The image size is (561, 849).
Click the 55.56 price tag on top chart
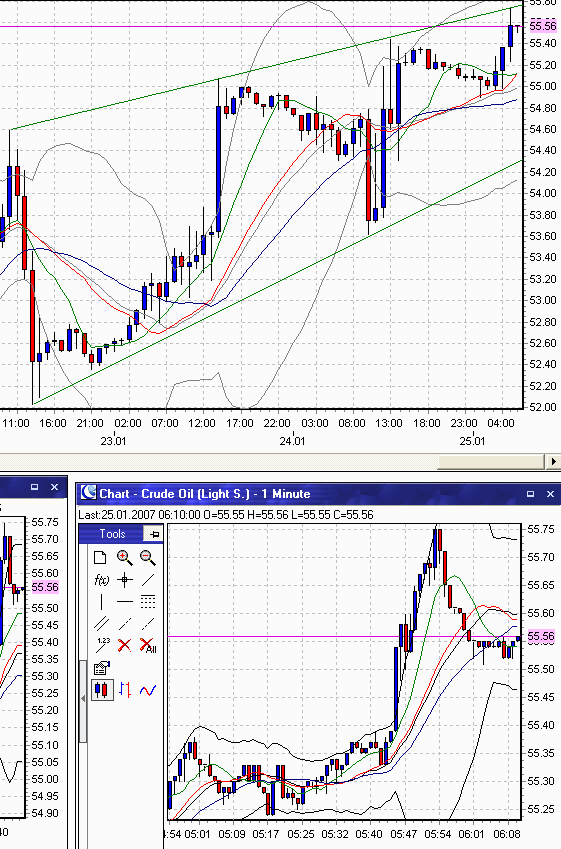(543, 25)
